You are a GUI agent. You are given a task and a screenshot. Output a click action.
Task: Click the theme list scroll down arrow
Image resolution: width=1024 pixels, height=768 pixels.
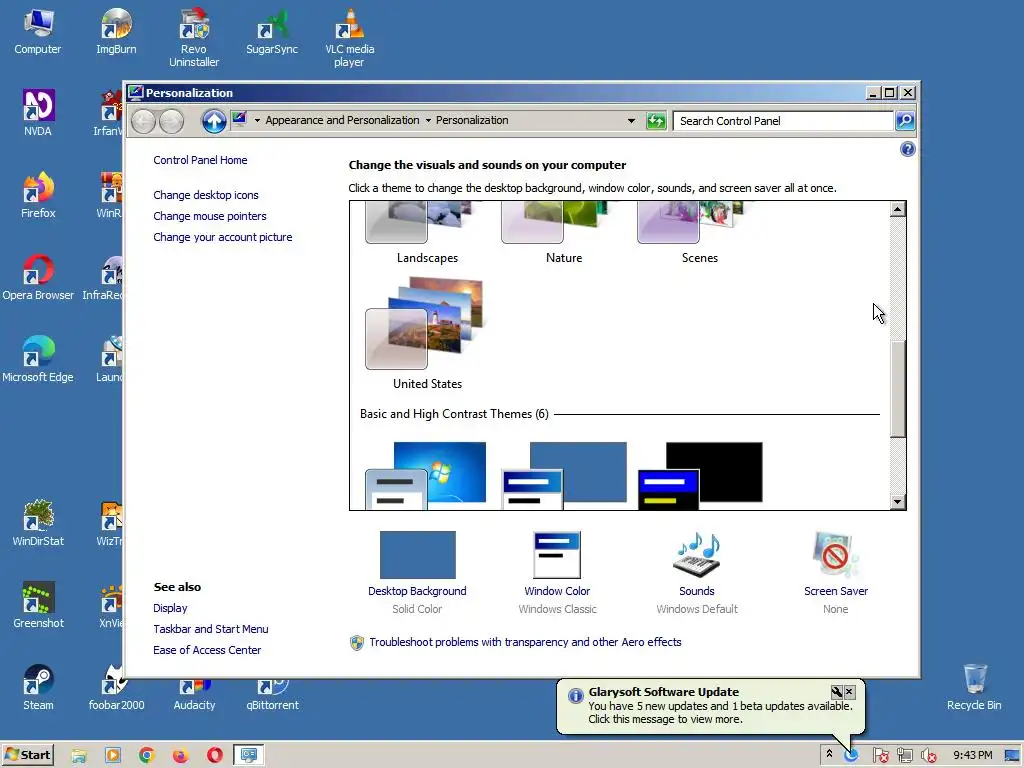click(897, 502)
